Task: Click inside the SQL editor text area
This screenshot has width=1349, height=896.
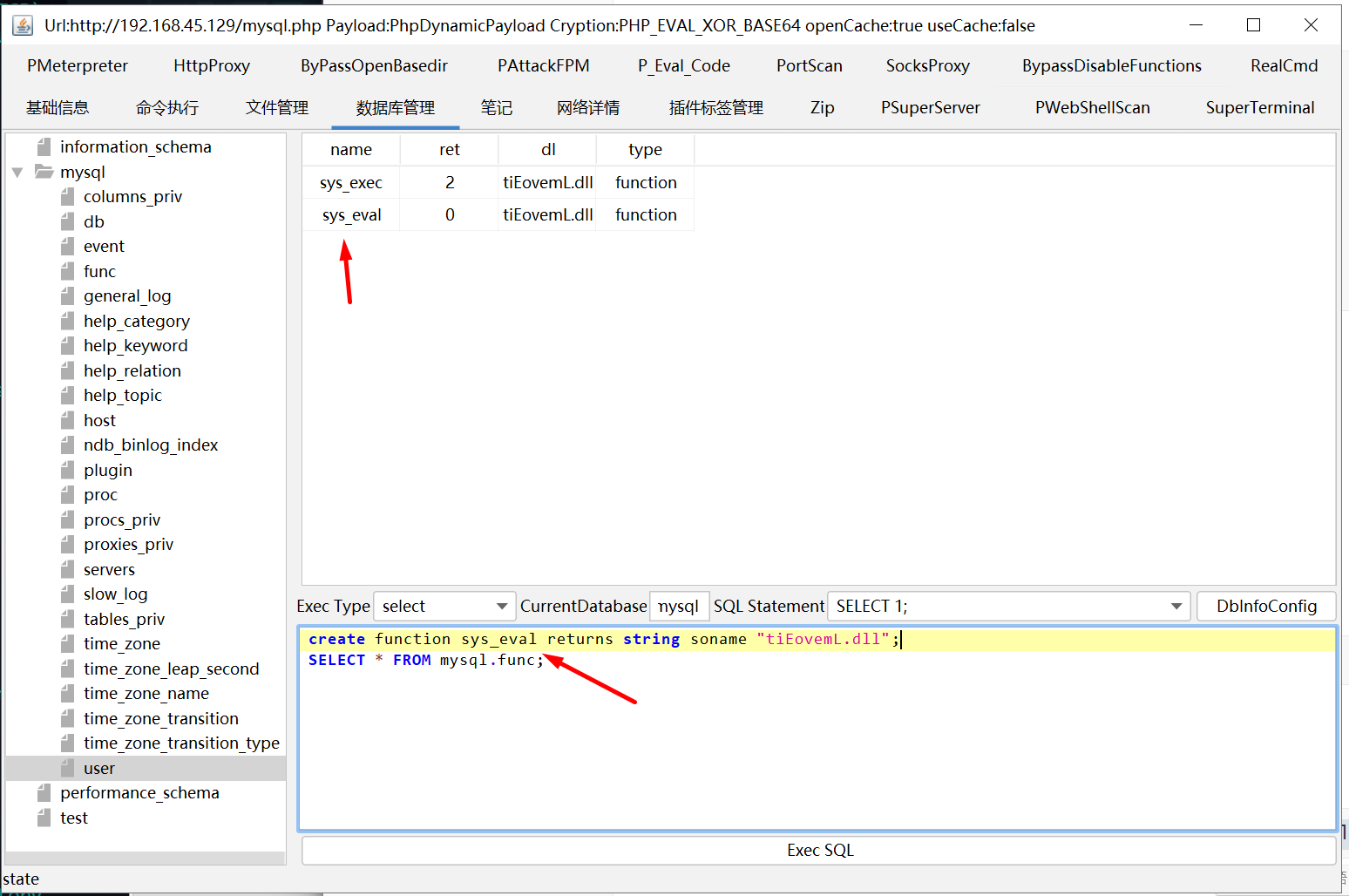Action: point(817,728)
